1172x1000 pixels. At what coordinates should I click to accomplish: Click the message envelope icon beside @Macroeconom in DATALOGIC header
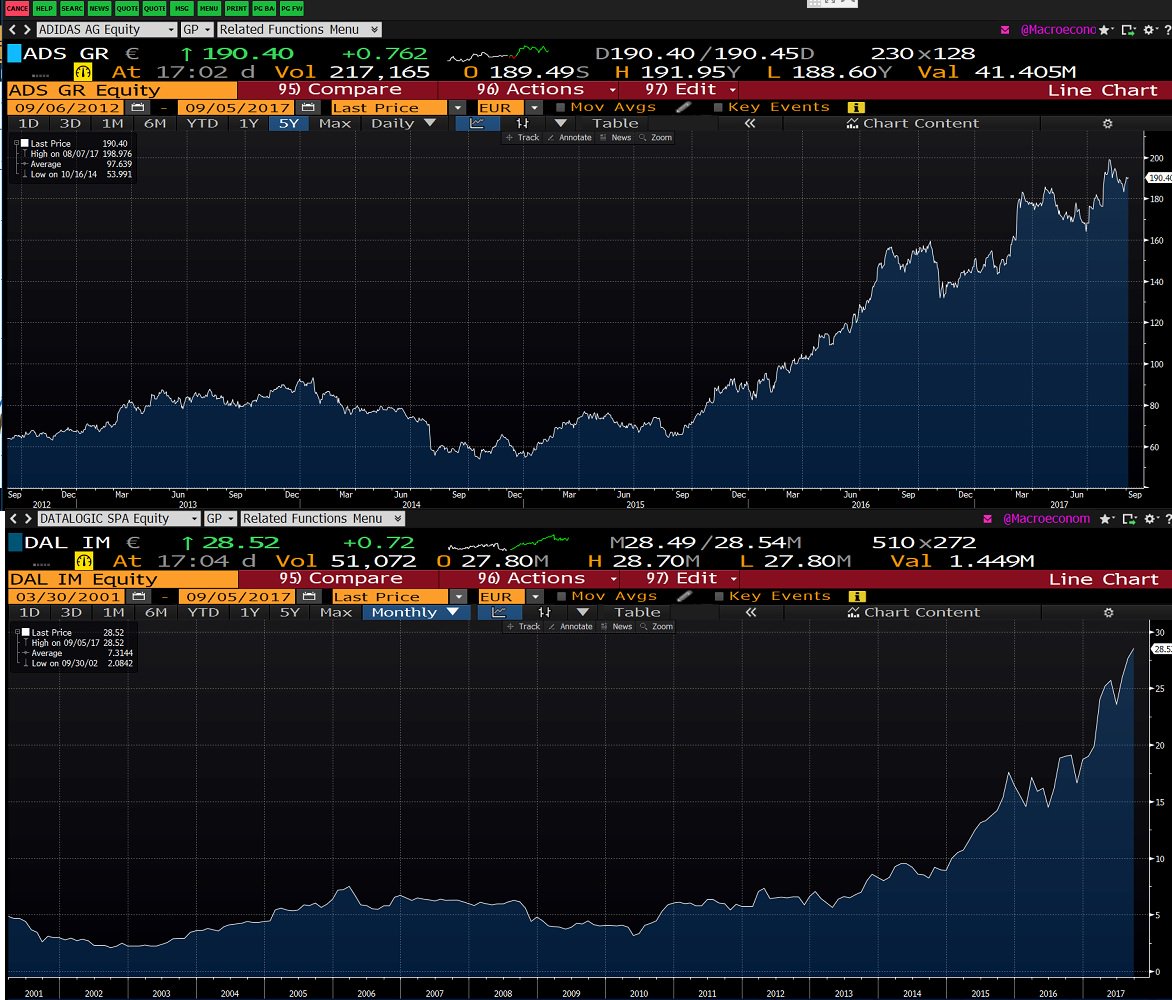tap(987, 519)
